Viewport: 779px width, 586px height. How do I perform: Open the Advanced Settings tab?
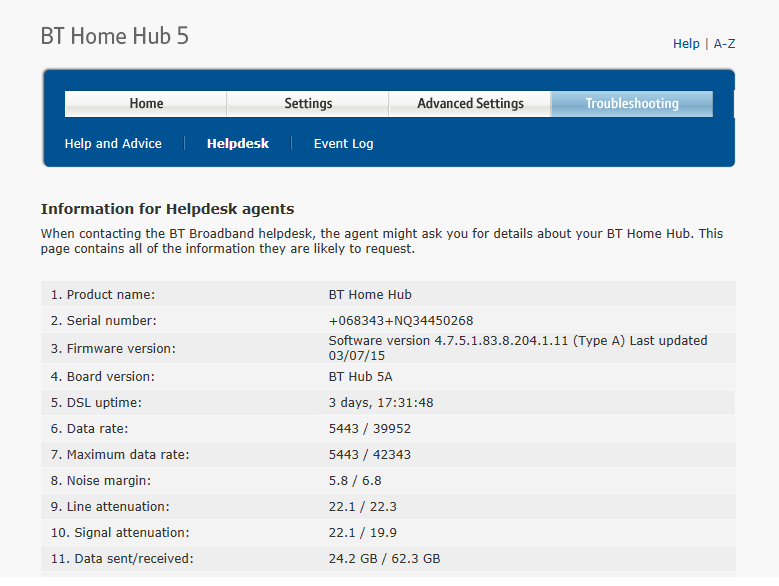(x=470, y=104)
